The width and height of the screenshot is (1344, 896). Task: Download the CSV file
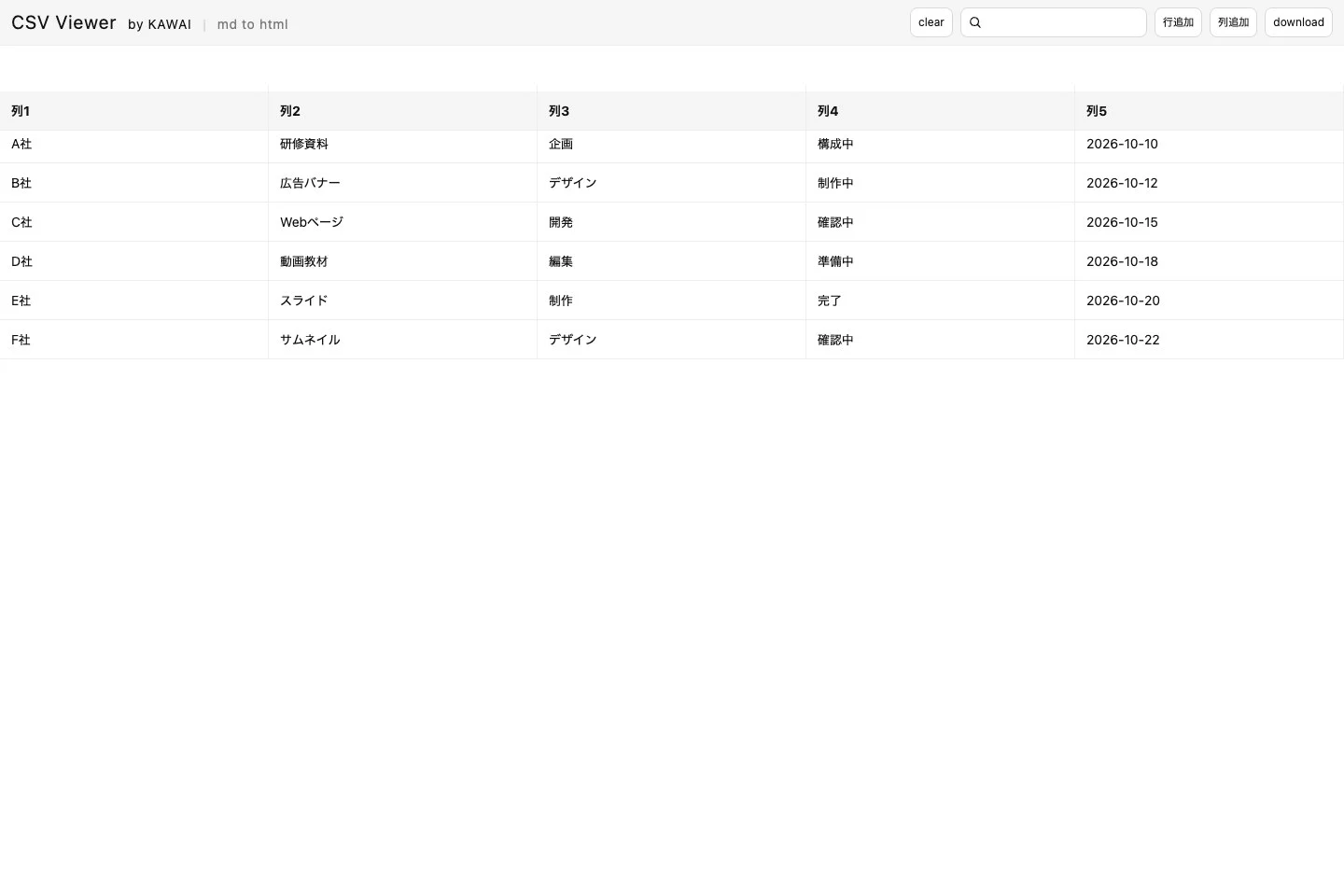point(1298,22)
